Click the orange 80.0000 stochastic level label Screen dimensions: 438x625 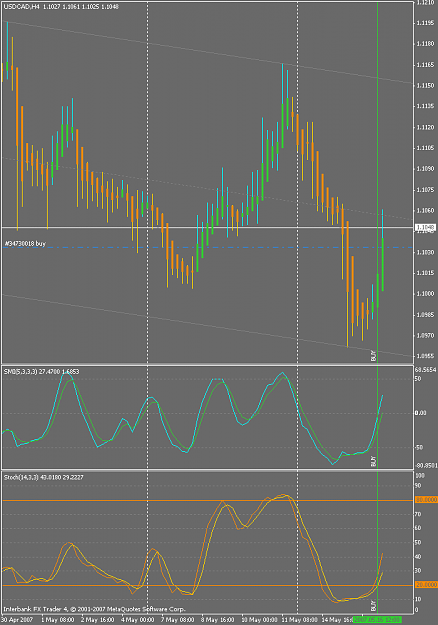point(426,499)
